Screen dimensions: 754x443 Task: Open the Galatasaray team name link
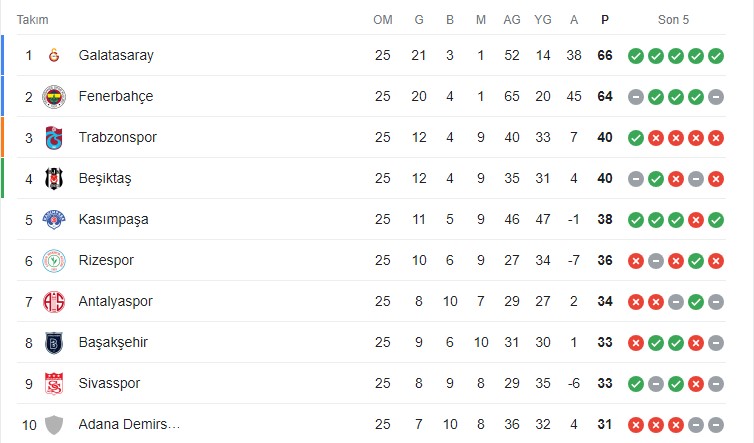tap(116, 55)
